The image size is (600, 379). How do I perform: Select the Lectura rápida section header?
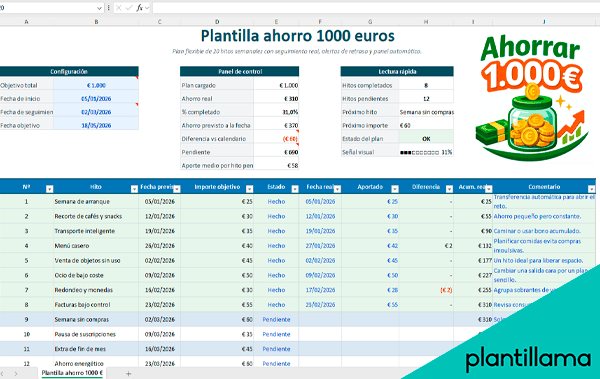pos(397,72)
